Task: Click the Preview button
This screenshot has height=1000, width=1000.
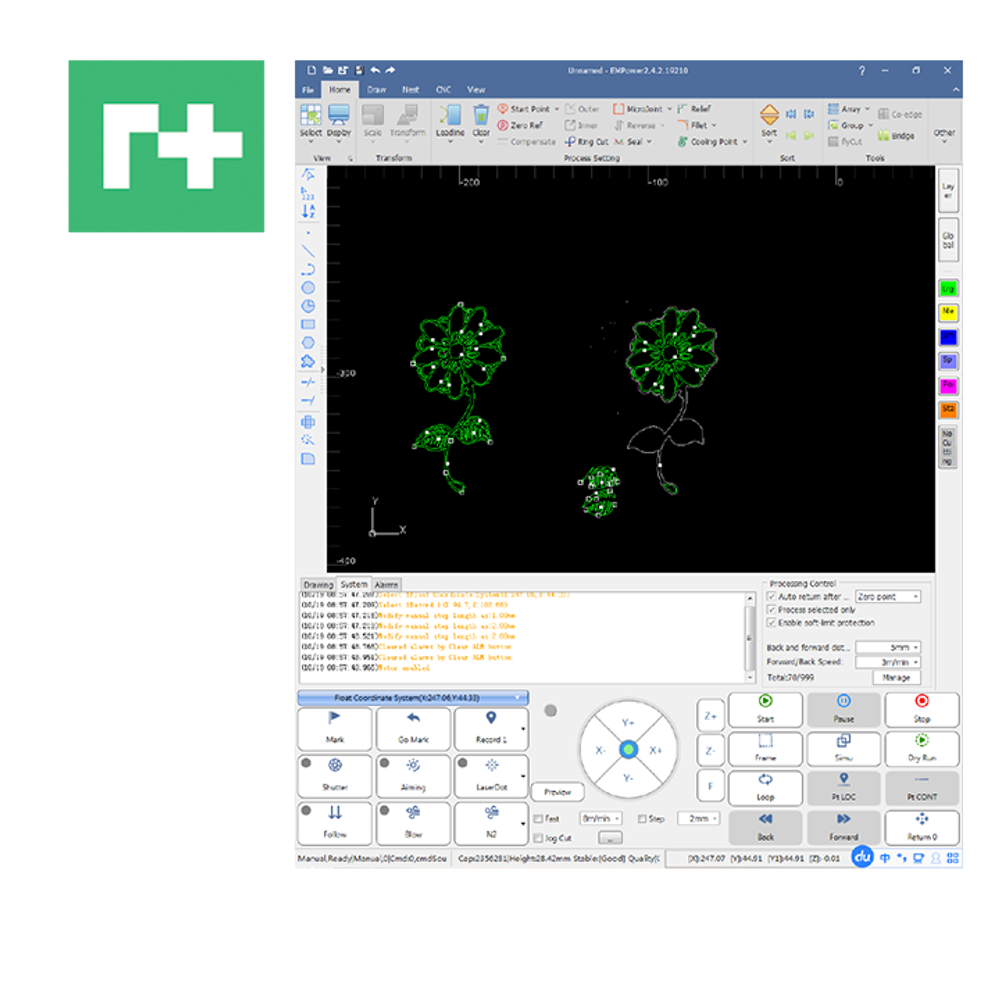Action: (558, 791)
